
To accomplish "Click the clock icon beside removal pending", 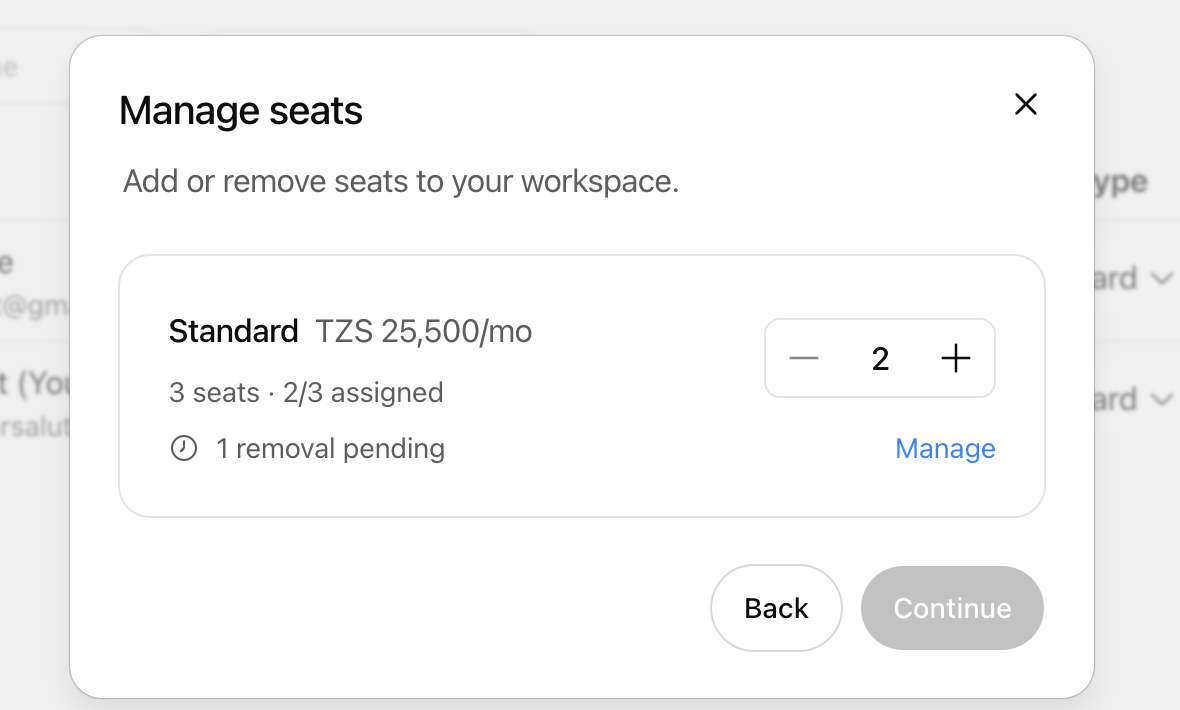I will point(184,448).
